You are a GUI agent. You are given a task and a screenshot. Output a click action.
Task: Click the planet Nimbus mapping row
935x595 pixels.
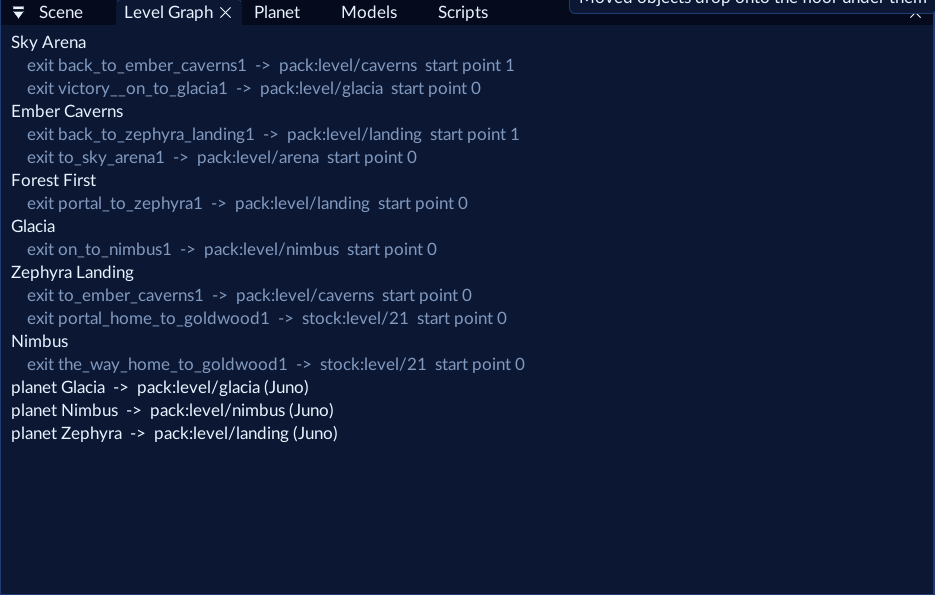(x=172, y=411)
